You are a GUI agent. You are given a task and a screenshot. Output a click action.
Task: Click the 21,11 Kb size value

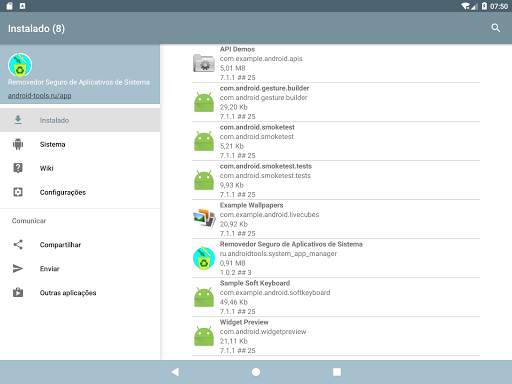click(x=234, y=341)
